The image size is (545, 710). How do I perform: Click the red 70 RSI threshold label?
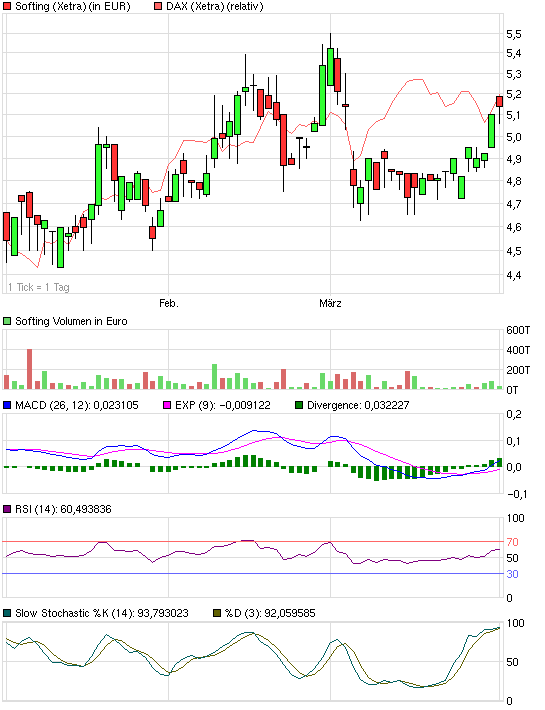512,542
